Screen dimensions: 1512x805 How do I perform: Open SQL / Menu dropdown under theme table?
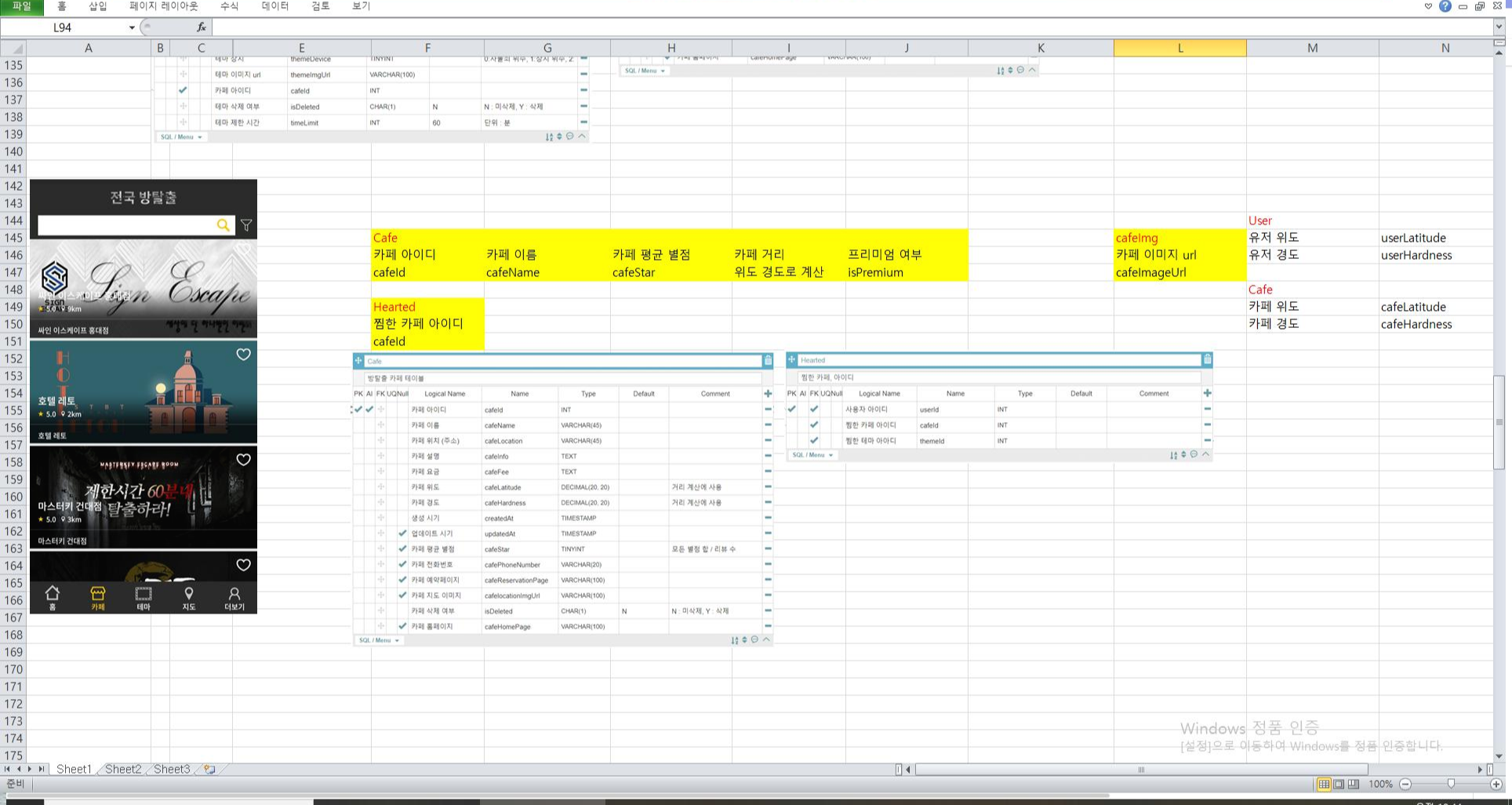(x=182, y=137)
